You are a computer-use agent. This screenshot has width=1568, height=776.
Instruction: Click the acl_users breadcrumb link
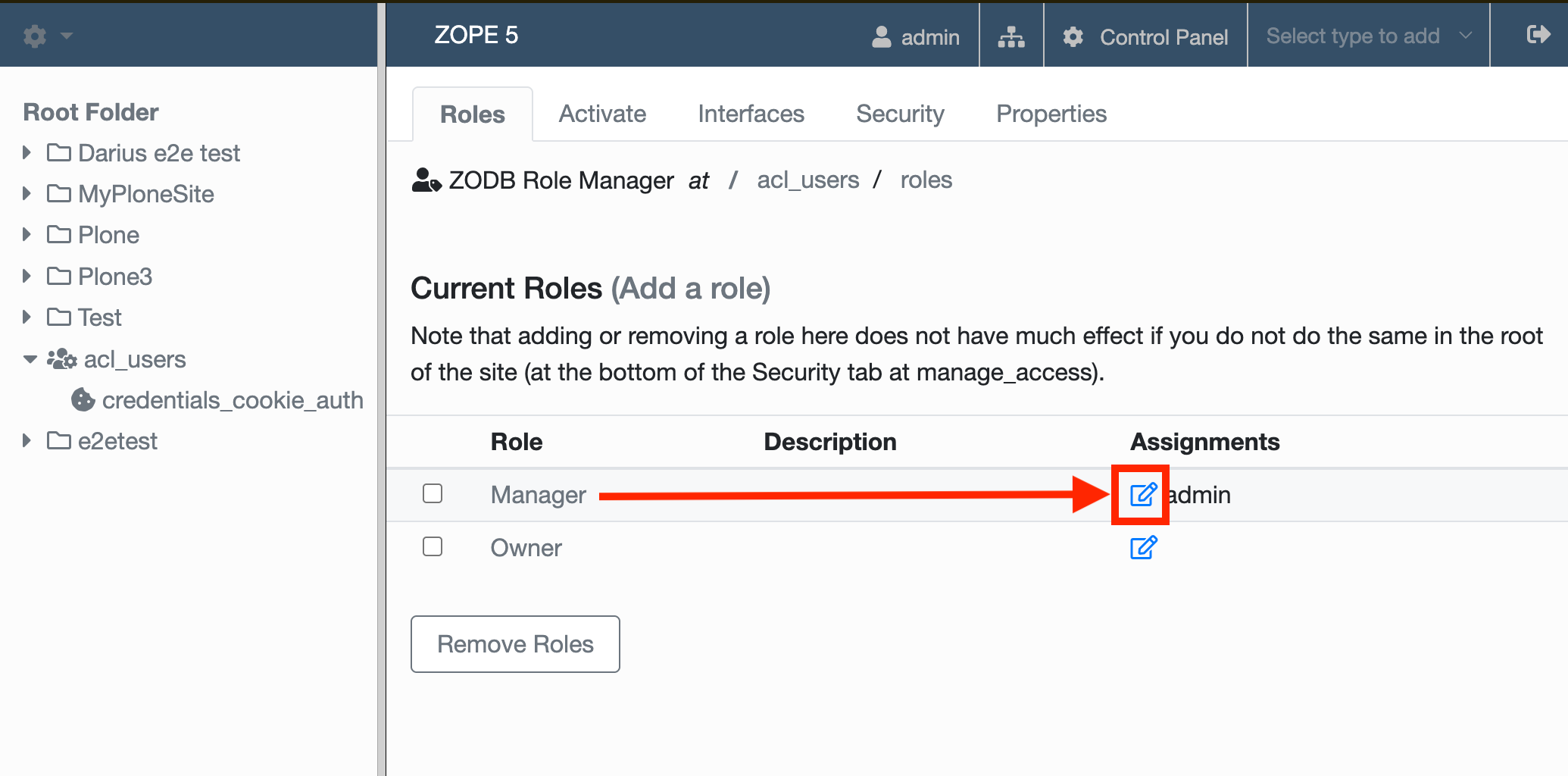(808, 180)
